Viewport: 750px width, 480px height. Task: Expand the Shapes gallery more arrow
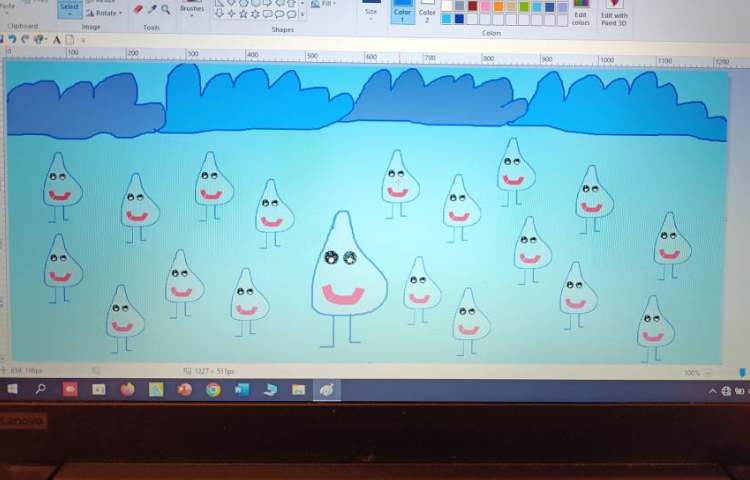click(x=303, y=15)
